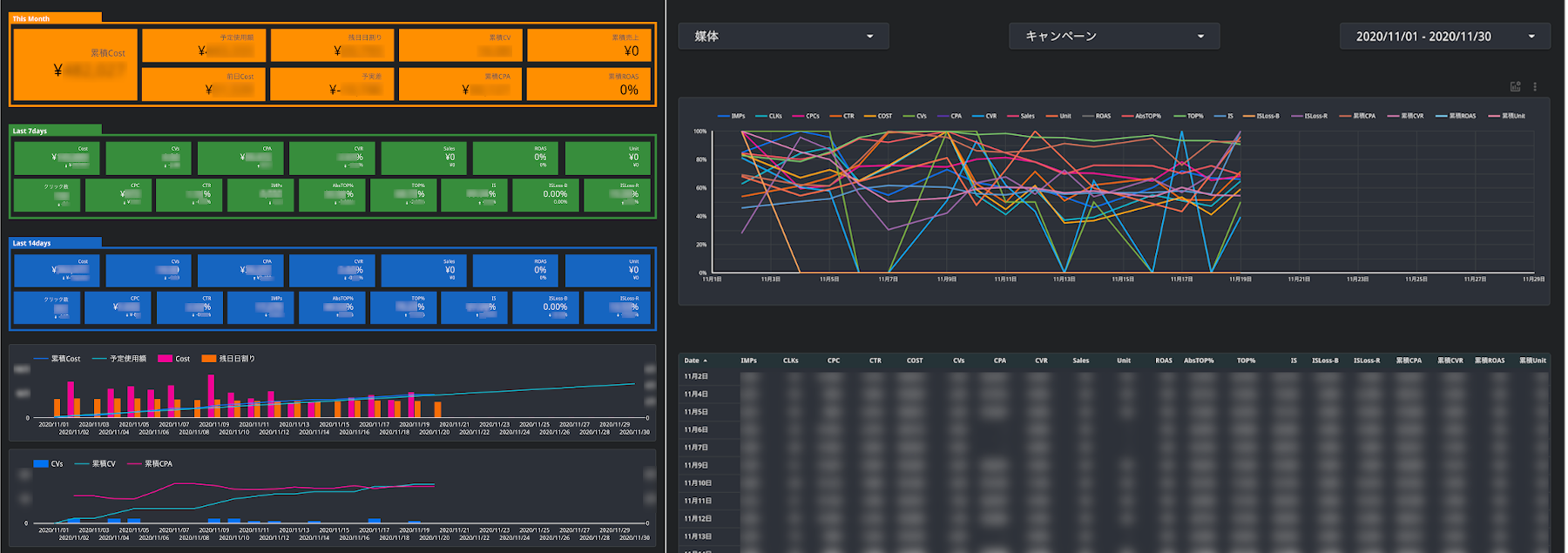Image resolution: width=1568 pixels, height=553 pixels.
Task: Click the pink Cost legend swatch
Action: pos(165,359)
